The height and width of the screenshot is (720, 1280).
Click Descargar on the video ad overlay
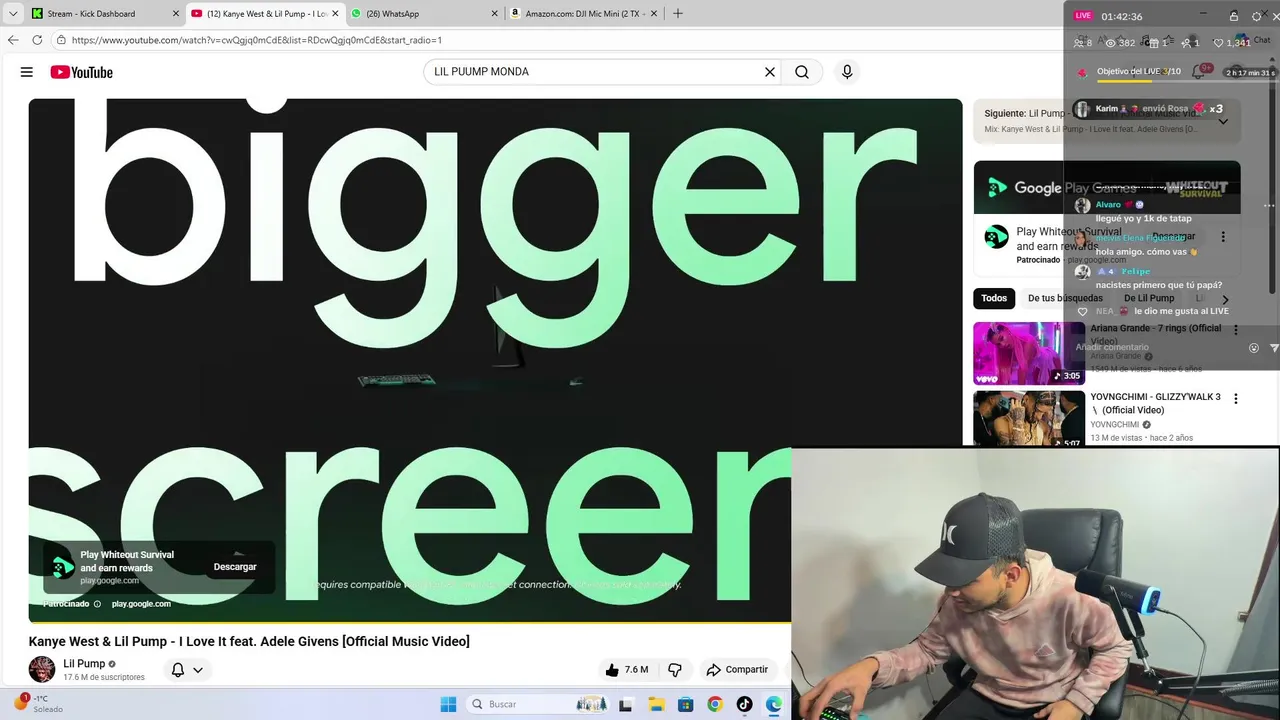235,567
